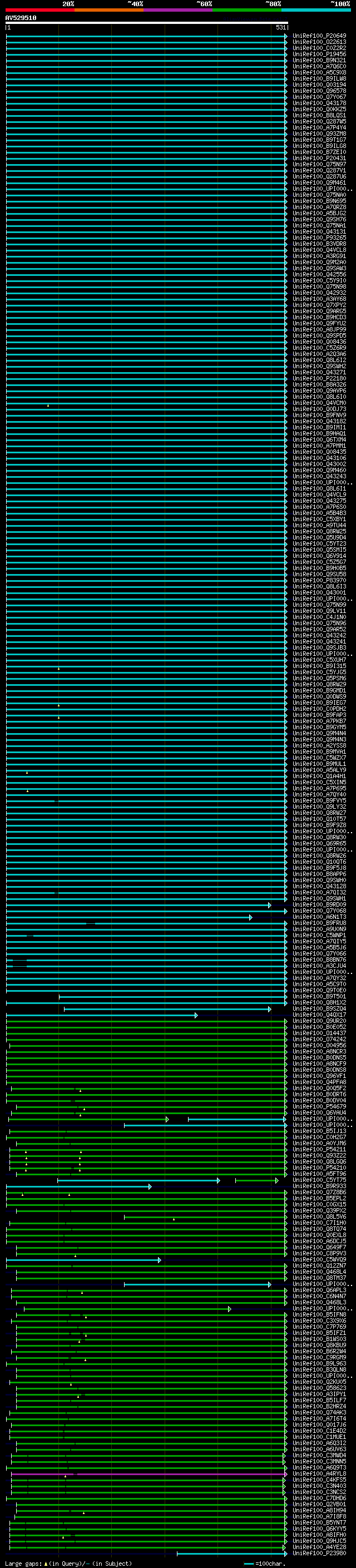Select hit label UniRef100_Q43128
Image resolution: width=356 pixels, height=1568 pixels.
click(x=319, y=886)
